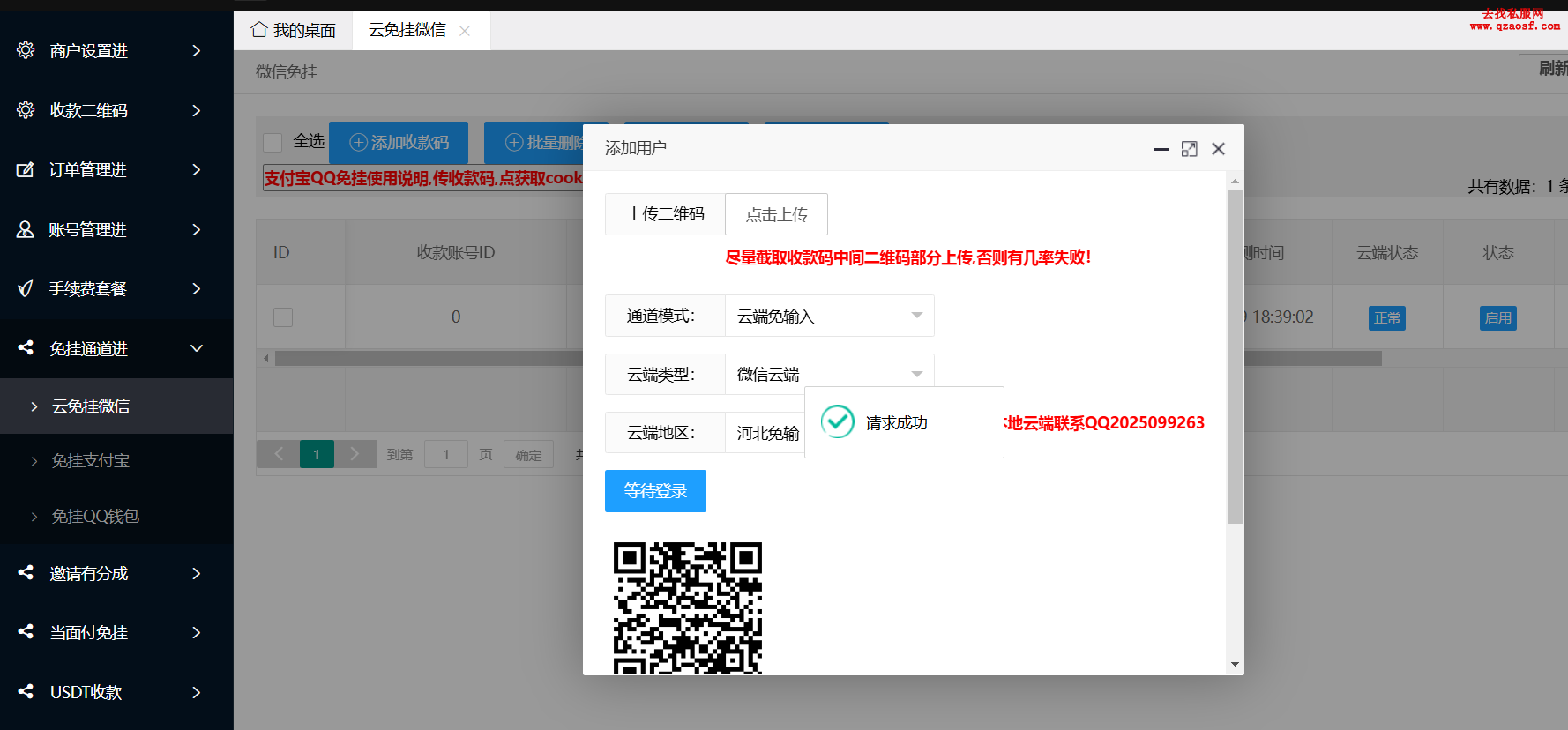Click the 账号管理 user icon in the sidebar
Viewport: 1568px width, 730px height.
click(x=26, y=229)
